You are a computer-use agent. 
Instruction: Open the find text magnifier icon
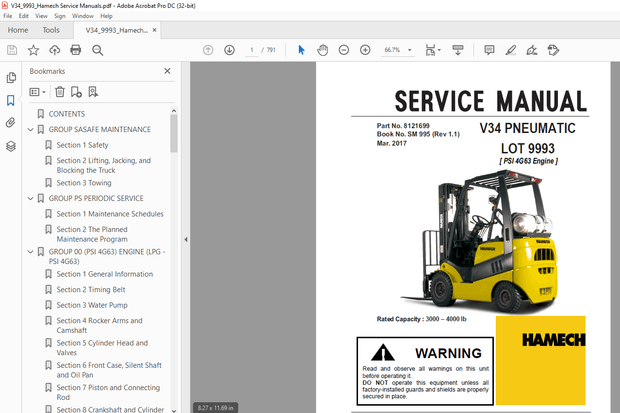pyautogui.click(x=97, y=50)
